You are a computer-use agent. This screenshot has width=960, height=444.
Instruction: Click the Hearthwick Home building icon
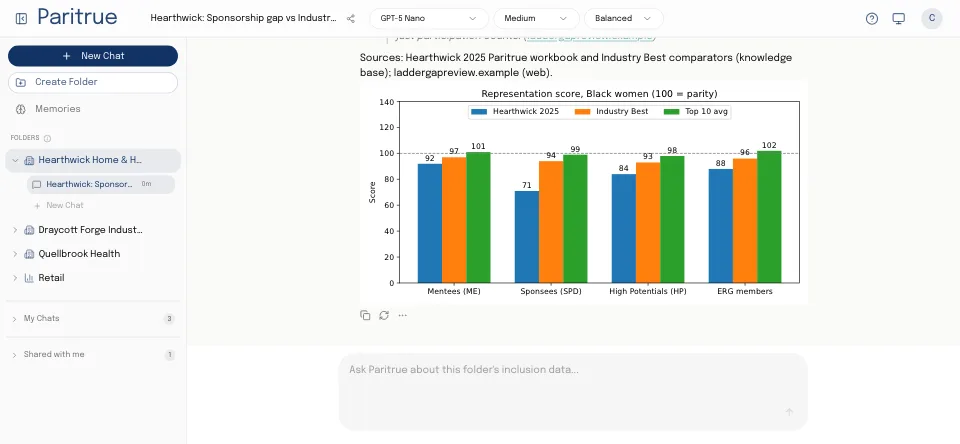pyautogui.click(x=29, y=160)
